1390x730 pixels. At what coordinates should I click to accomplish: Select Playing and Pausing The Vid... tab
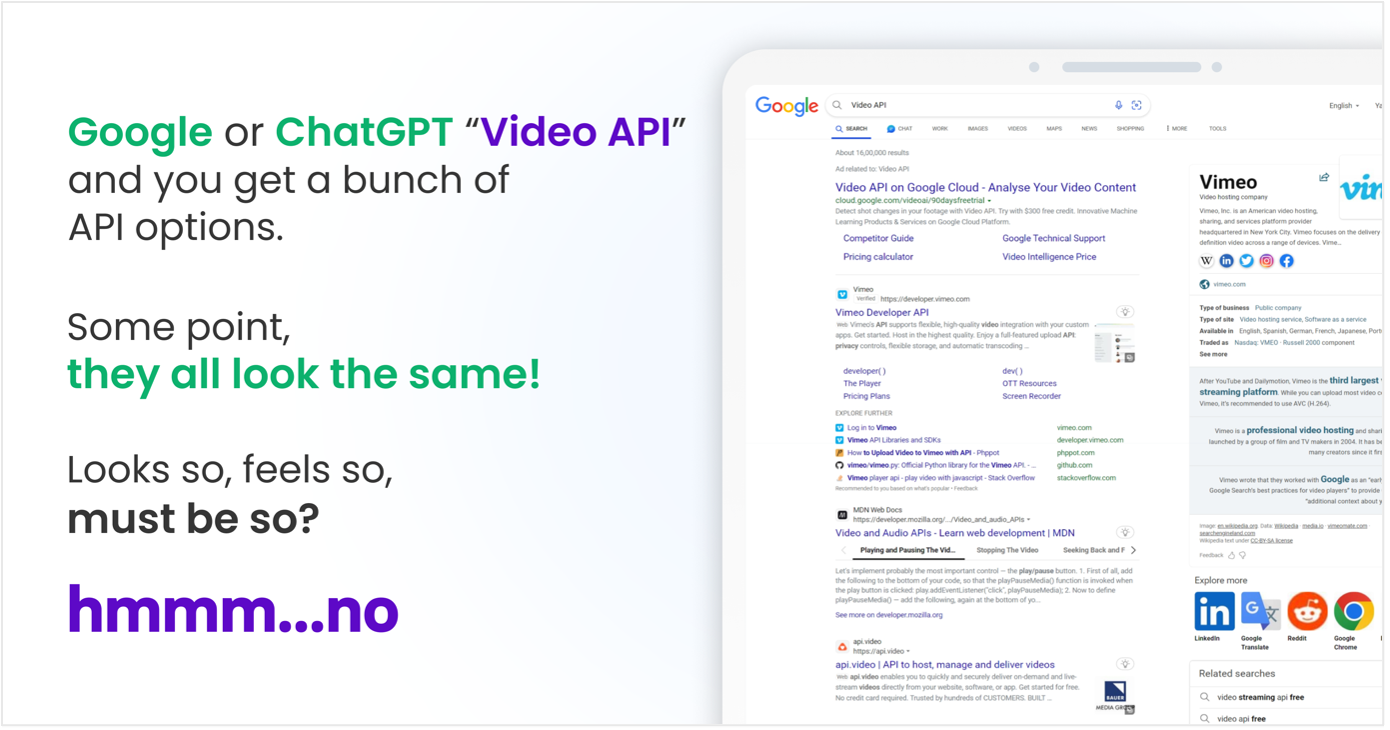pos(908,550)
